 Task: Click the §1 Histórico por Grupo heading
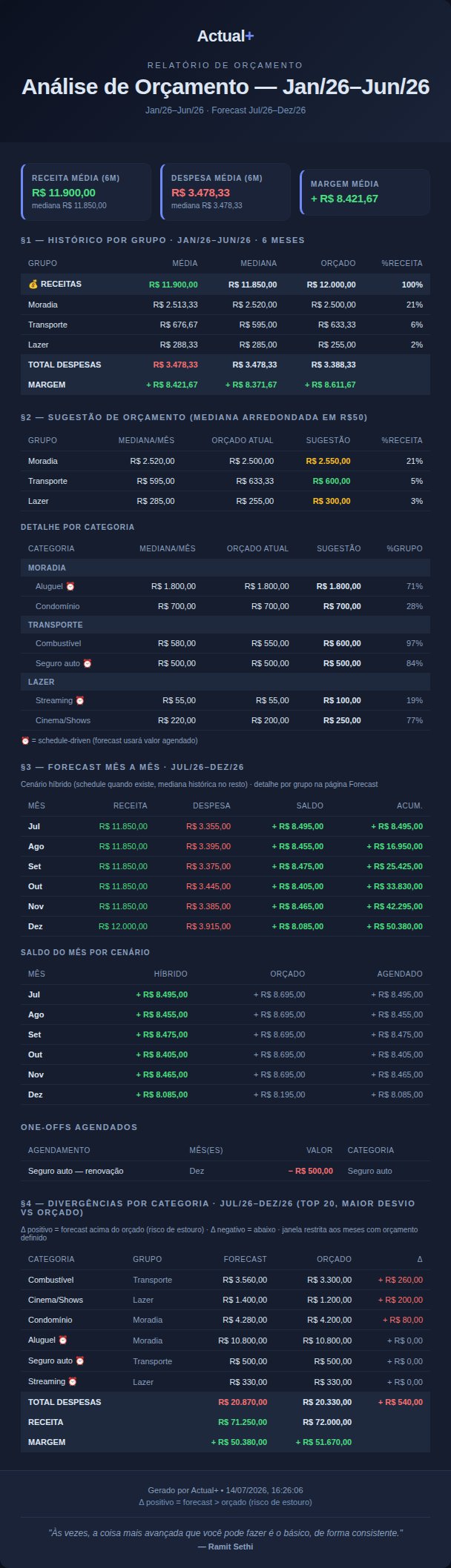[x=162, y=240]
